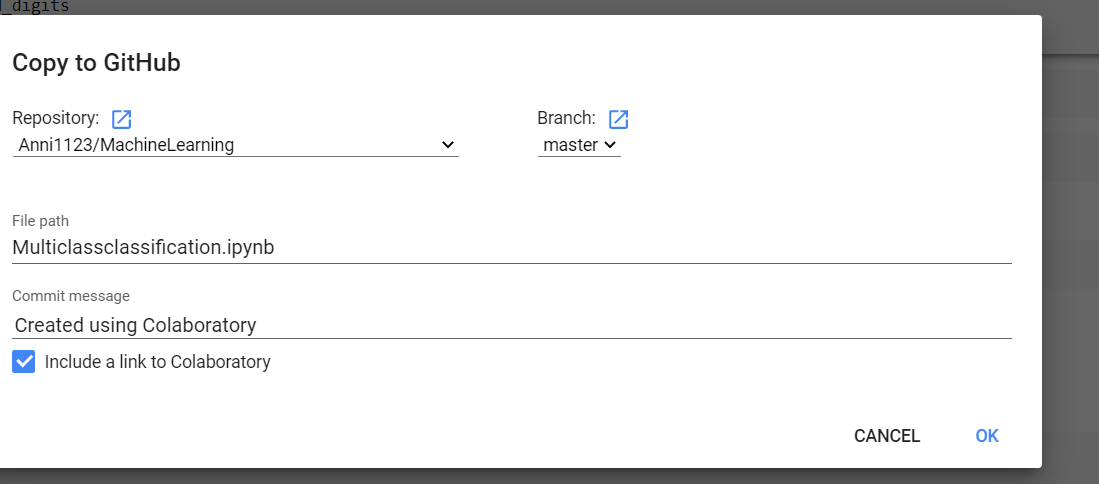The height and width of the screenshot is (484, 1099).
Task: Dismiss by clicking the dimmed area below the dialog
Action: (x=550, y=476)
